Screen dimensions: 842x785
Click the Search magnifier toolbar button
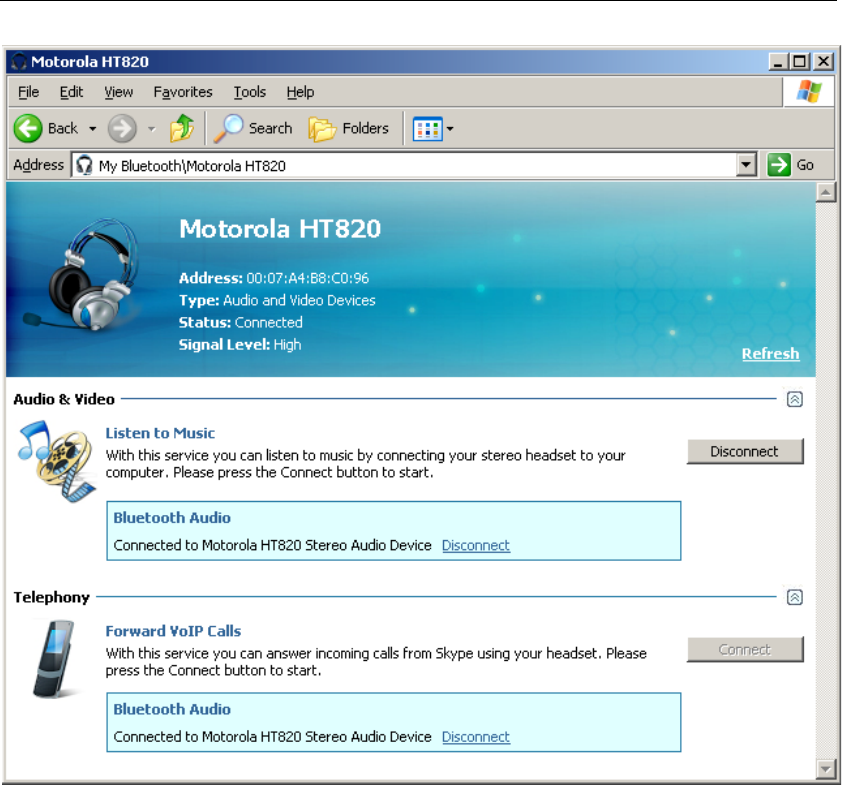coord(253,128)
